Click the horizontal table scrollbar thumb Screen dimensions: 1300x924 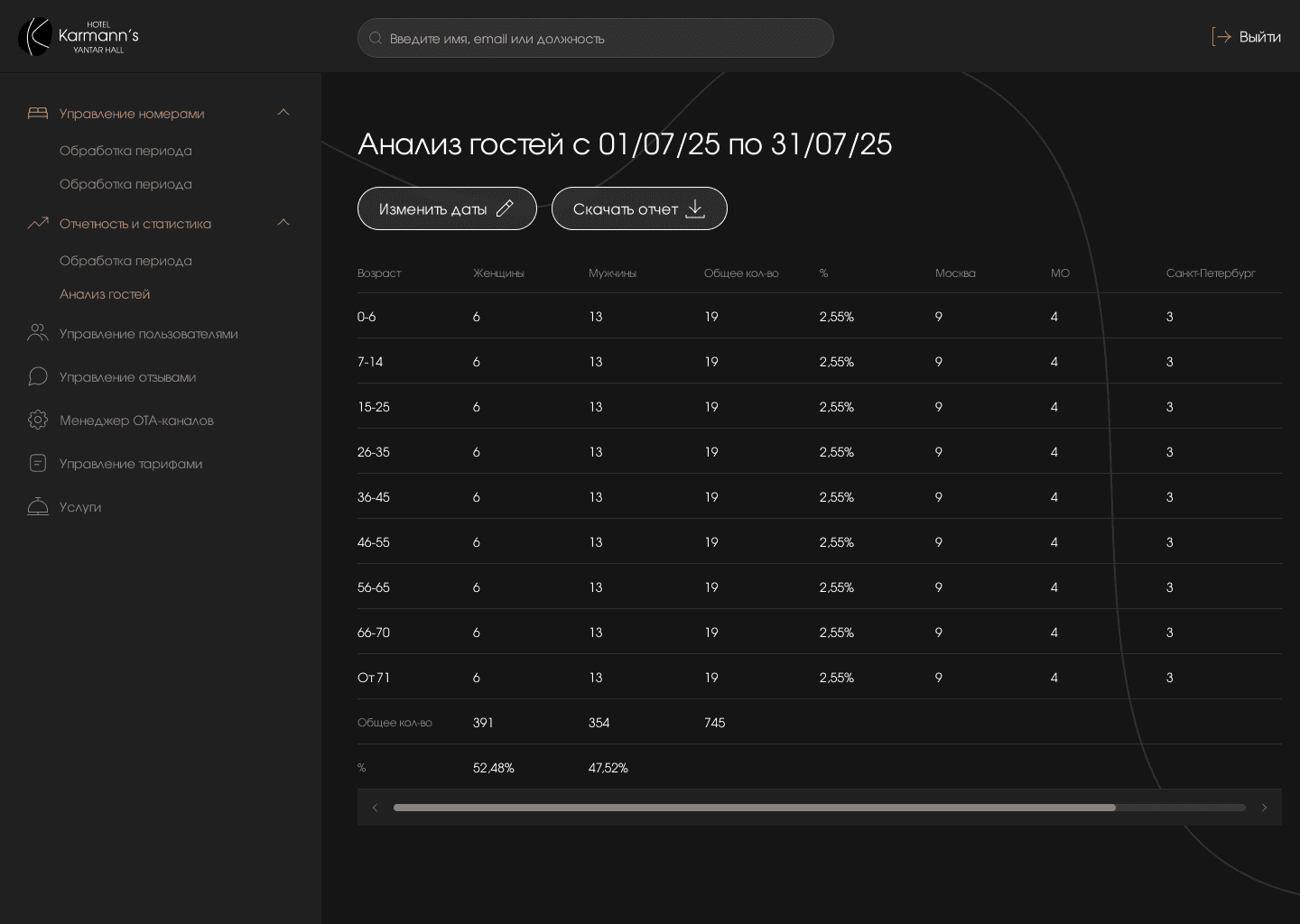pos(754,808)
